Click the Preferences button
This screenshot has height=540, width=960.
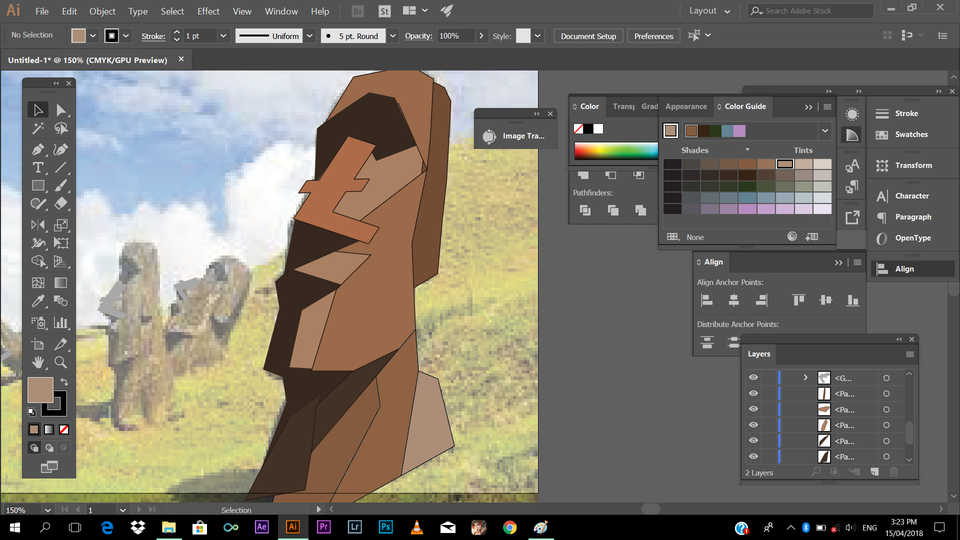pyautogui.click(x=653, y=36)
